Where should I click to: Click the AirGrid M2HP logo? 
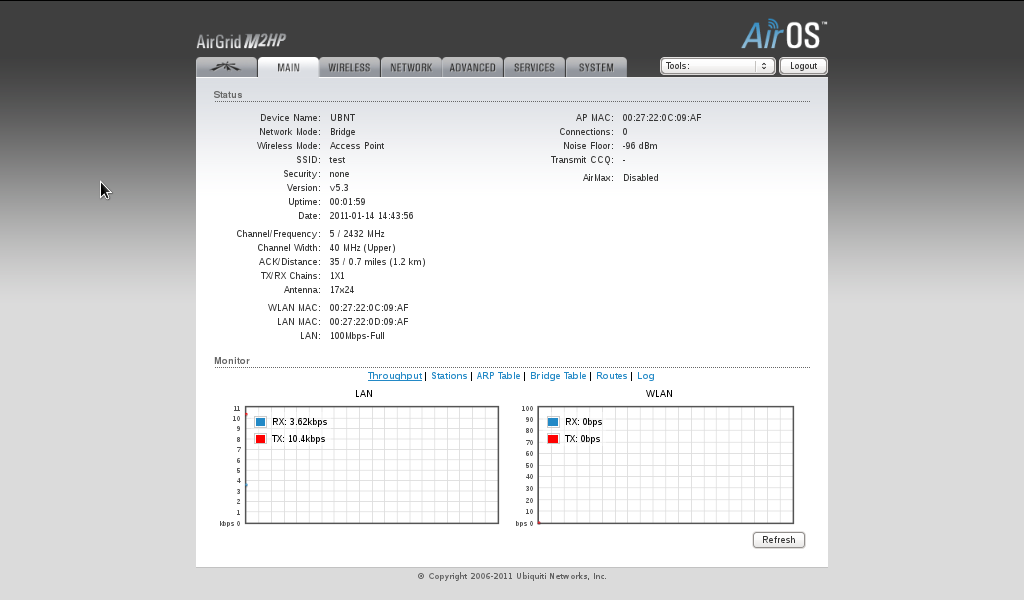241,41
